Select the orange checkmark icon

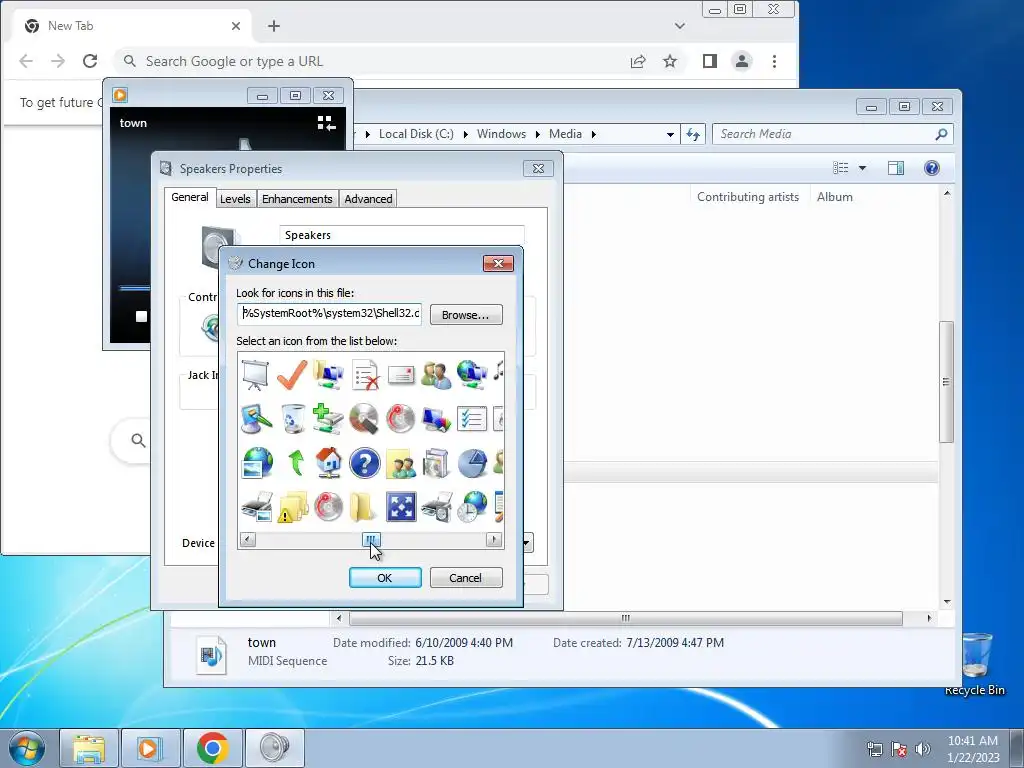point(292,375)
